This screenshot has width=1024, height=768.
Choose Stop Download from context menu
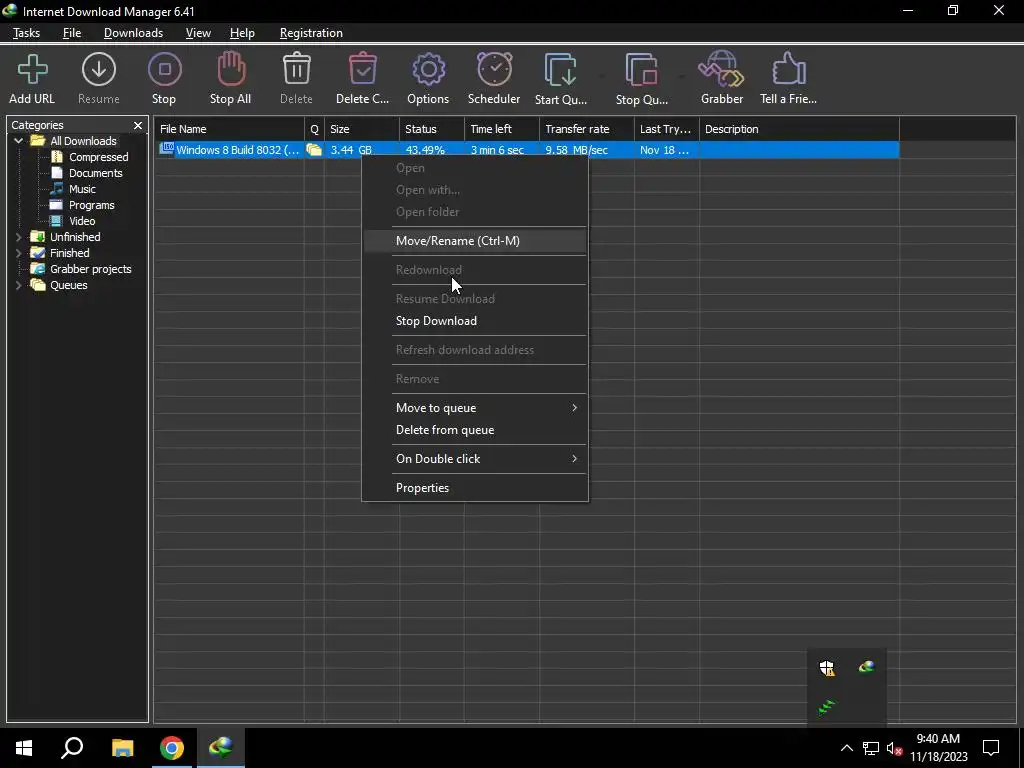click(475, 321)
